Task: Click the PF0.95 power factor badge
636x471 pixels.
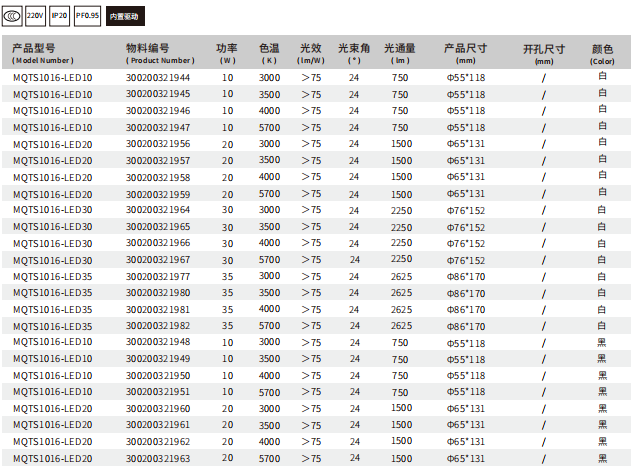Action: pos(87,16)
